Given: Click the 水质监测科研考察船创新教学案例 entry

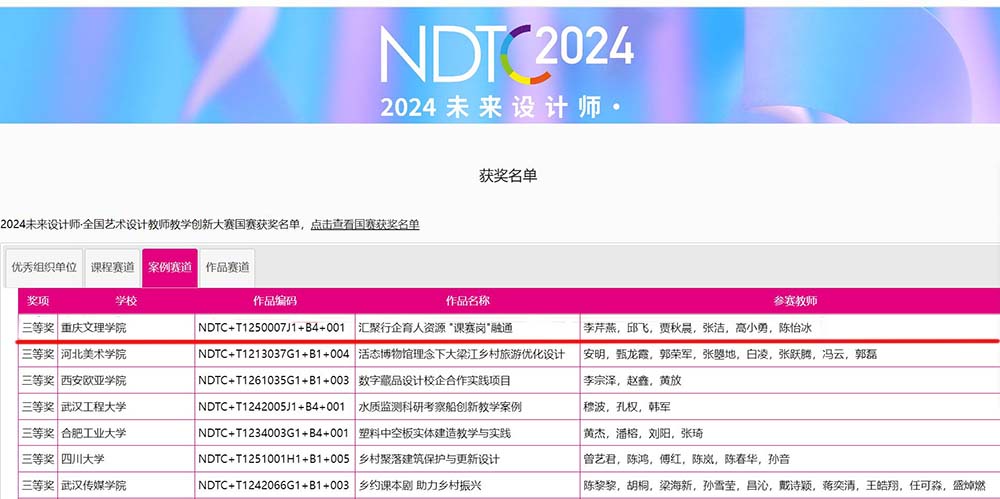Looking at the screenshot, I should point(439,407).
